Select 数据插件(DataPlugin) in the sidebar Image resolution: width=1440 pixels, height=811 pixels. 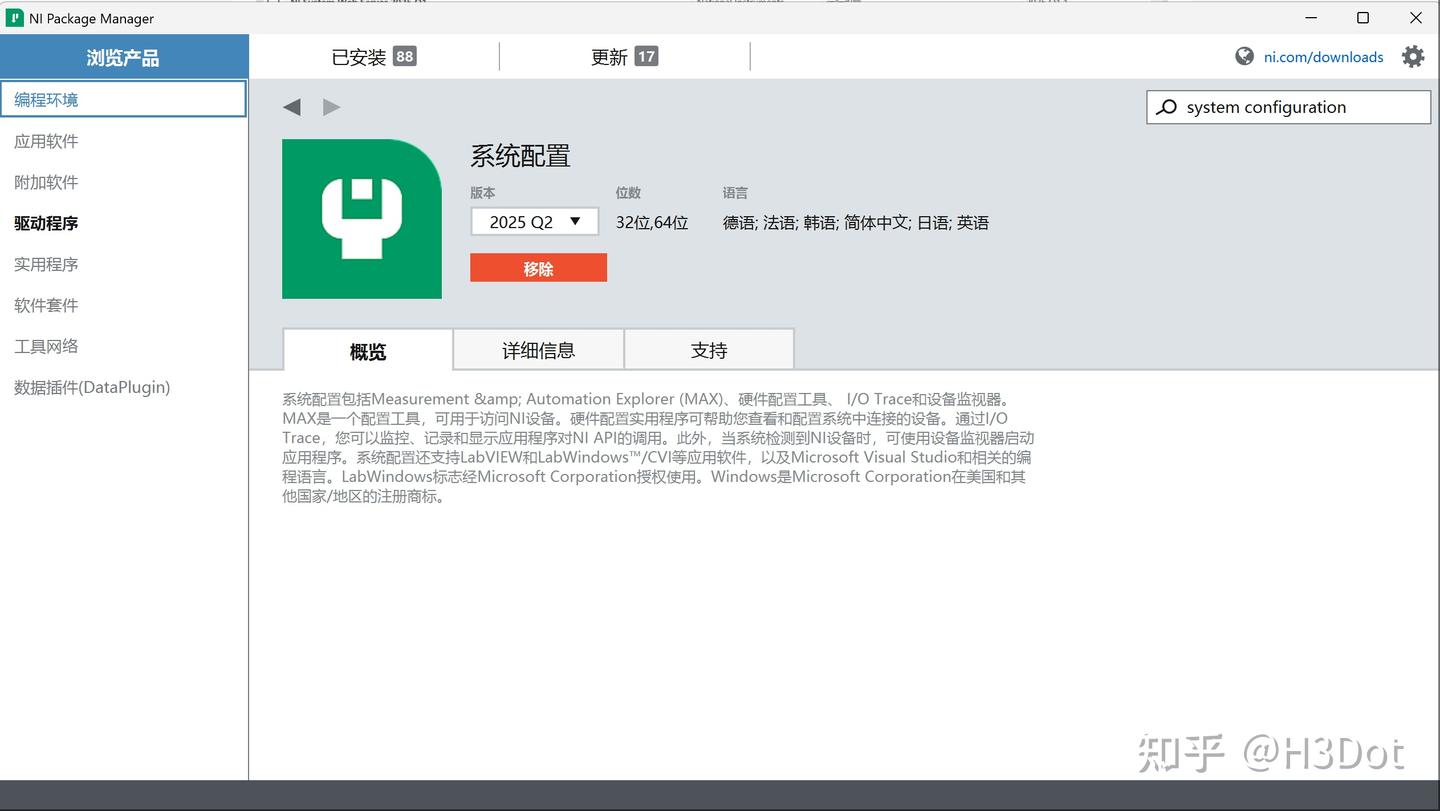91,387
